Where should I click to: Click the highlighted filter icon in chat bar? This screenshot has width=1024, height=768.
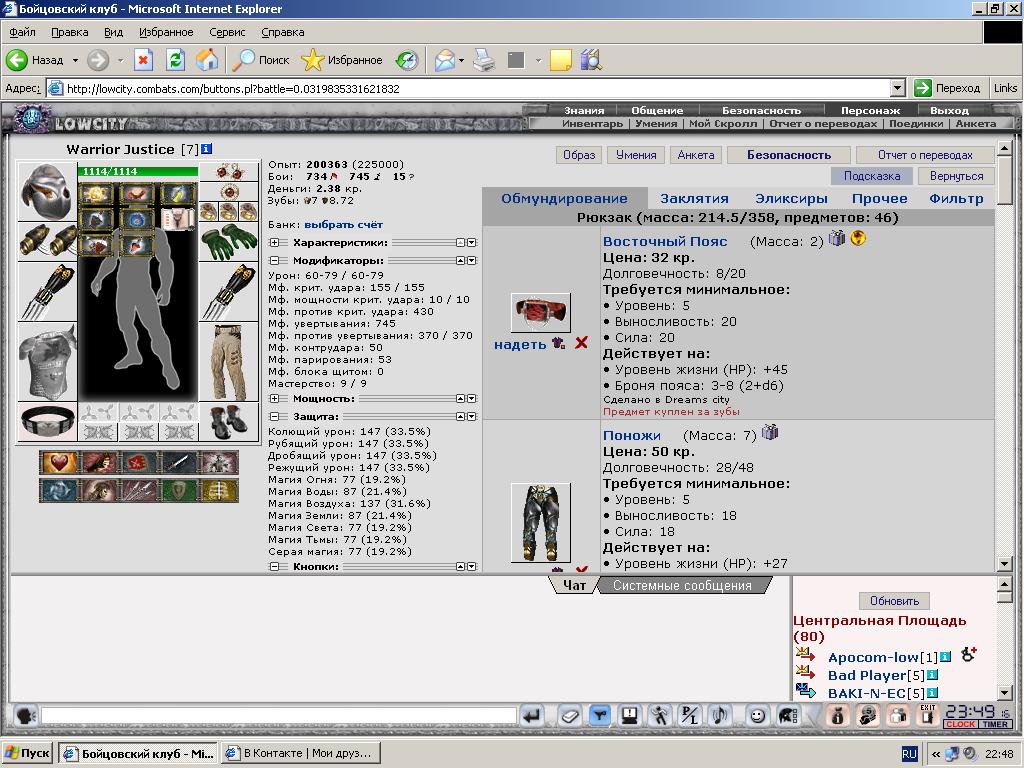(x=600, y=716)
